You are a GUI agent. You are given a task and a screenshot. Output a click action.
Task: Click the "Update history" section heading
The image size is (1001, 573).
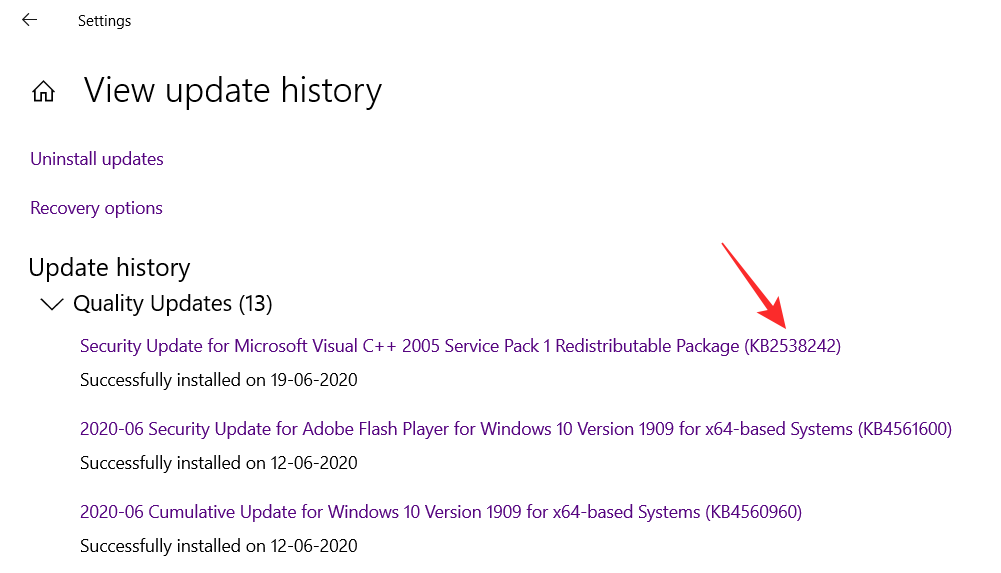pos(109,268)
